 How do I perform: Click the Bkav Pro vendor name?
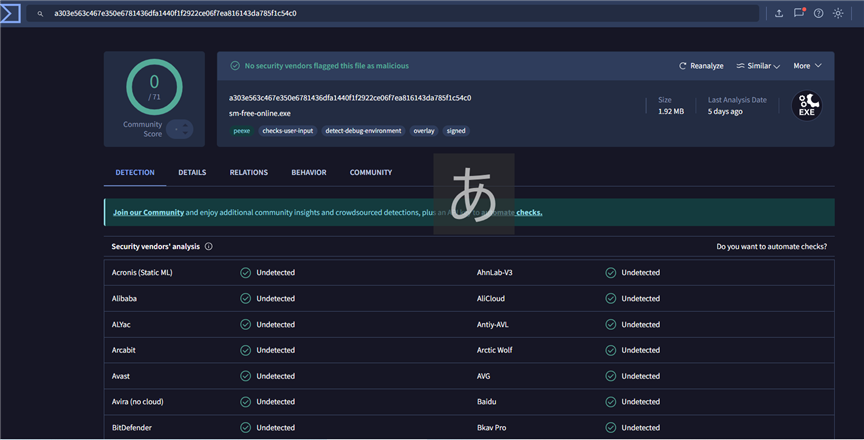491,427
